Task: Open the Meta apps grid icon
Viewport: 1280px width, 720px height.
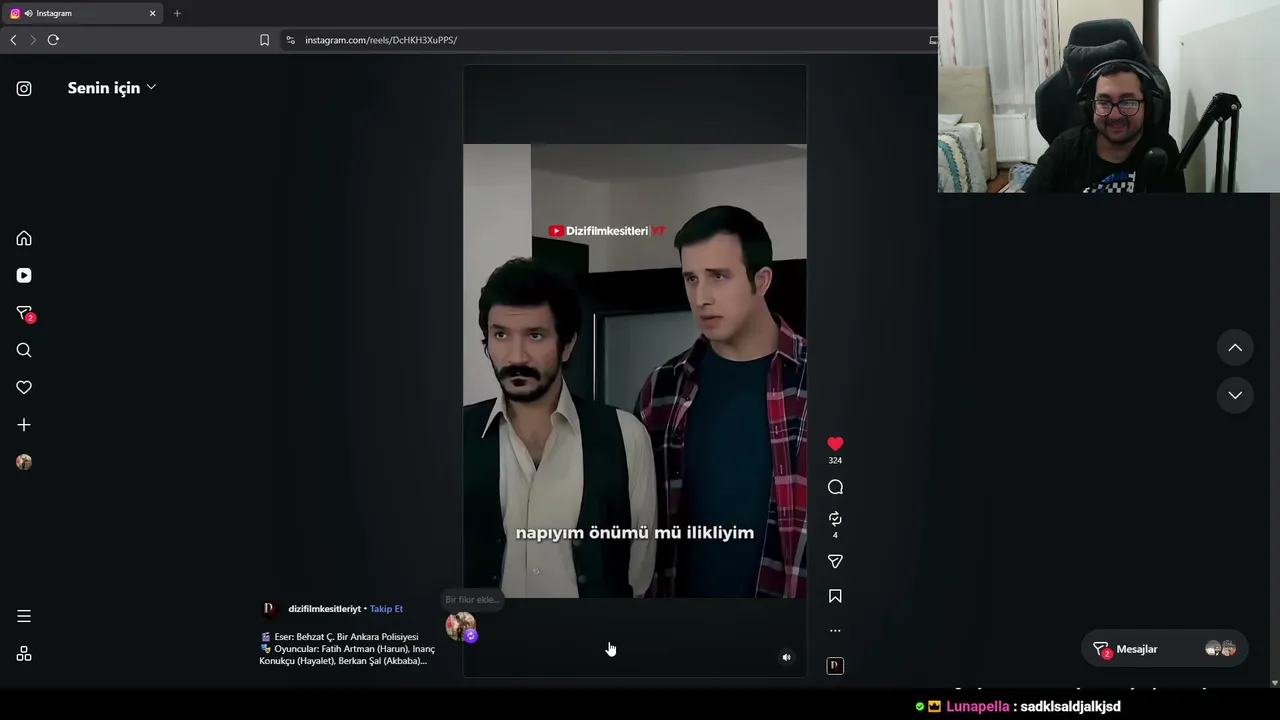Action: 24,654
